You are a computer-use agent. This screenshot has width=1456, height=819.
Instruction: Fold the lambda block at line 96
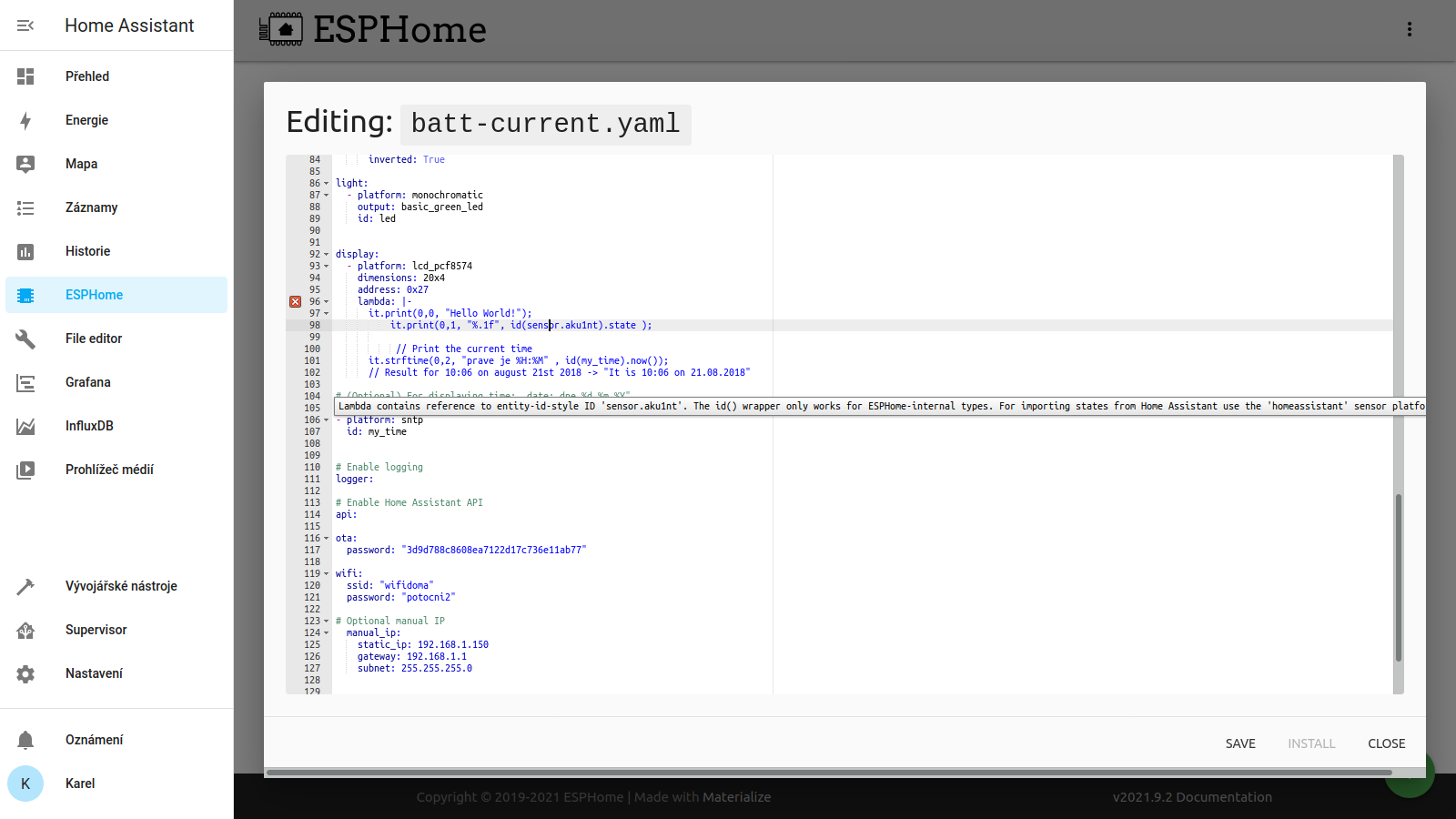(x=327, y=301)
